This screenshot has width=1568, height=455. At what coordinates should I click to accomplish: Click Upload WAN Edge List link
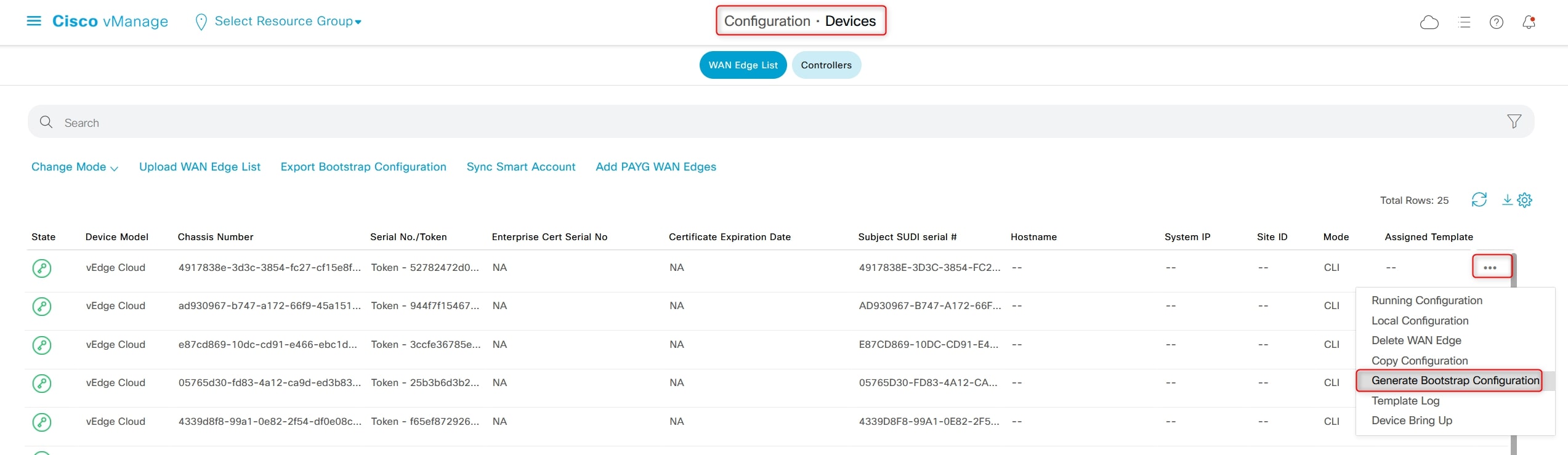point(200,167)
